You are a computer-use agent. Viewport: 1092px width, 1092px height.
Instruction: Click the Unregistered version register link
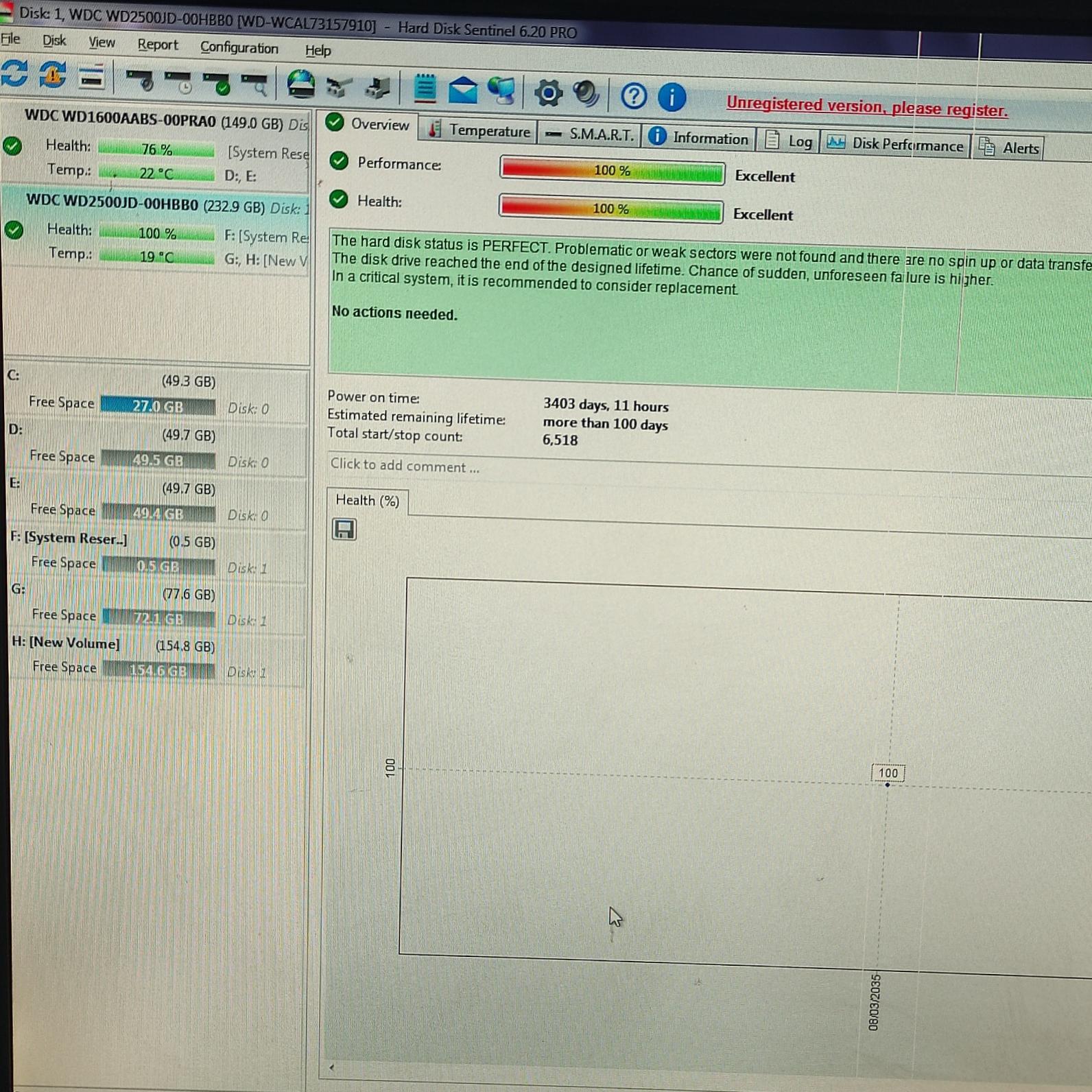pyautogui.click(x=866, y=107)
